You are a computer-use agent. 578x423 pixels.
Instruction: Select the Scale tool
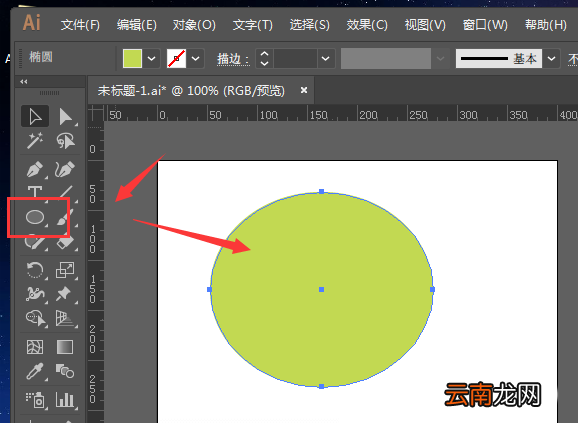(65, 270)
